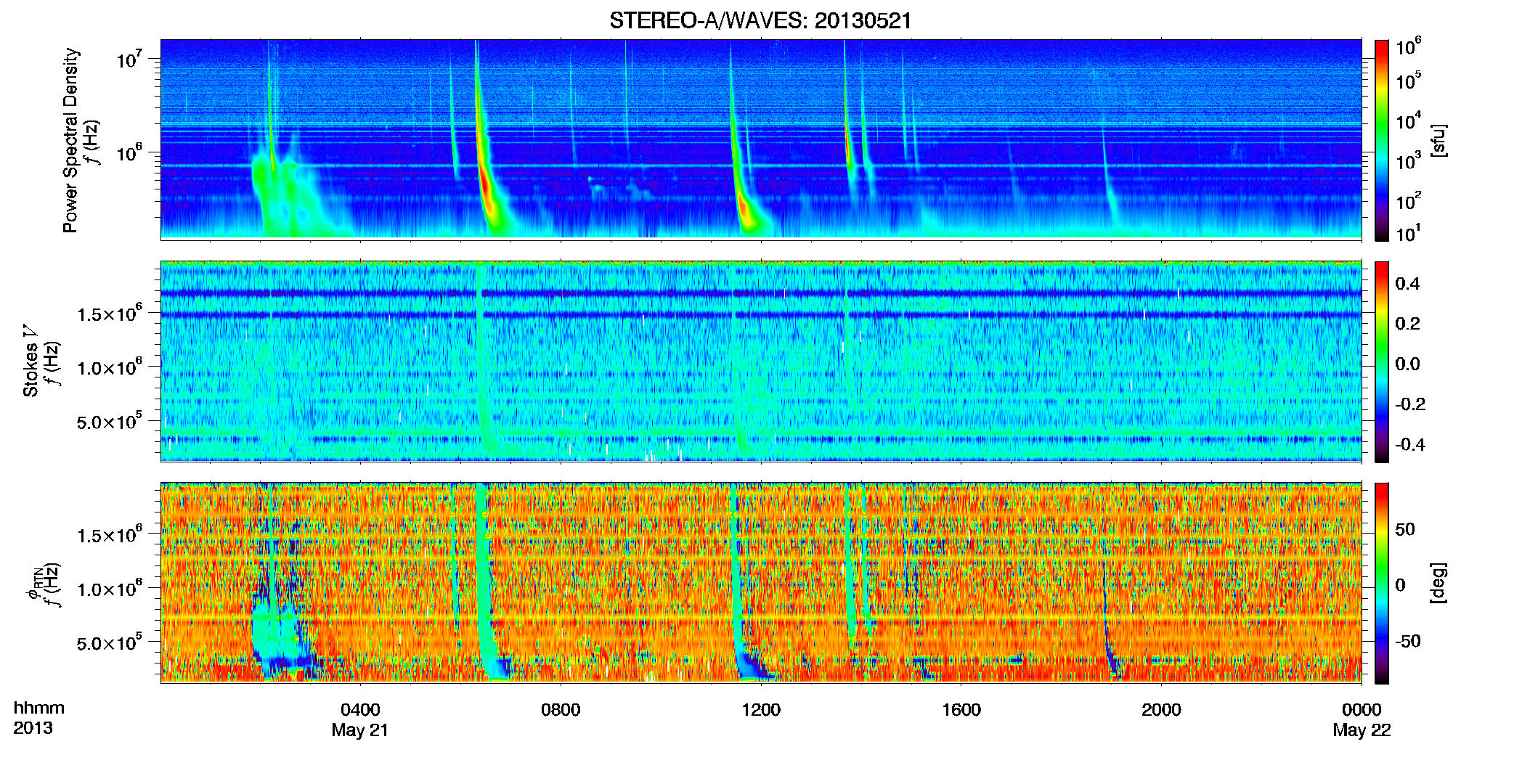Click the 10^7 frequency tick in top panel
The image size is (1522, 784).
coord(129,58)
